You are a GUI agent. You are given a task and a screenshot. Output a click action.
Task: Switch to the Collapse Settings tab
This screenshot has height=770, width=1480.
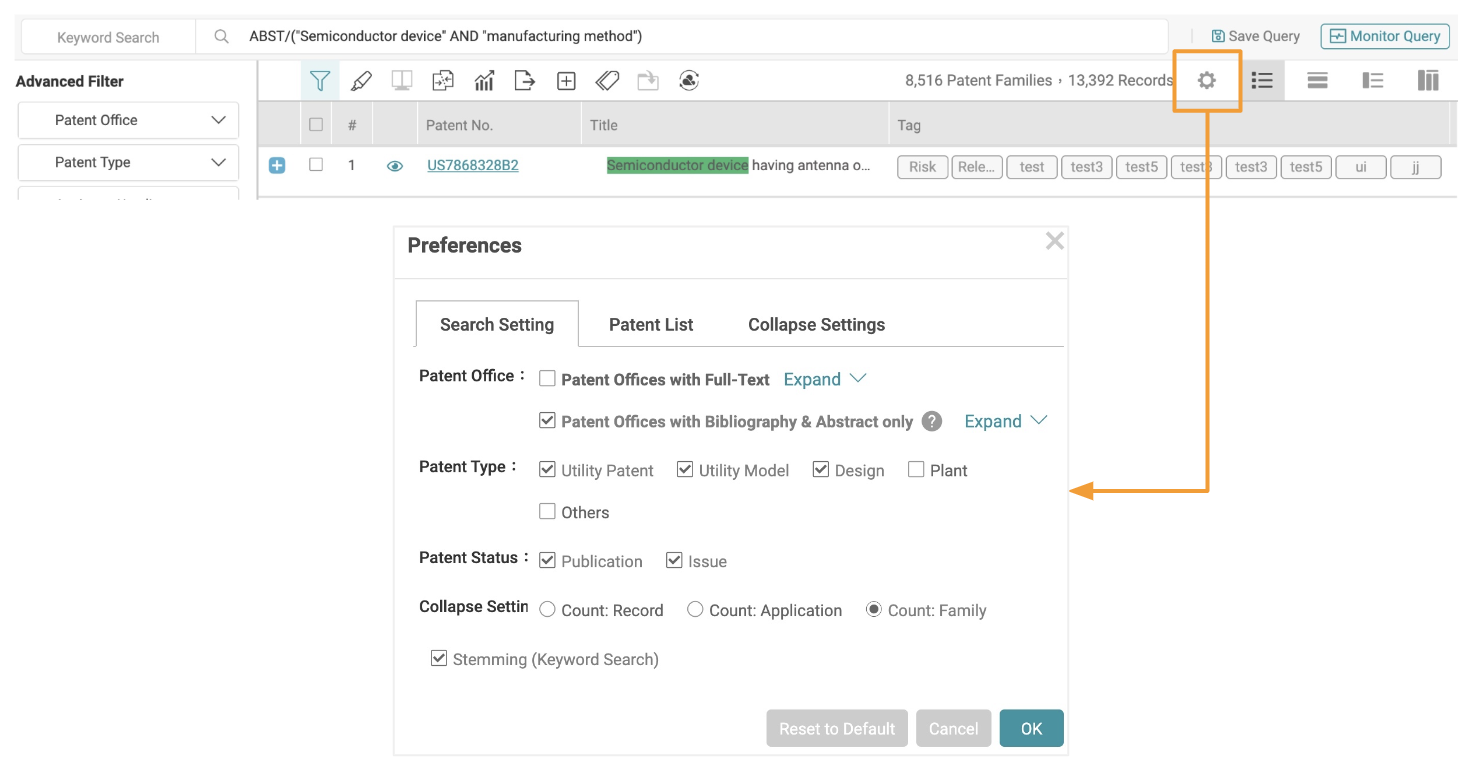point(816,324)
